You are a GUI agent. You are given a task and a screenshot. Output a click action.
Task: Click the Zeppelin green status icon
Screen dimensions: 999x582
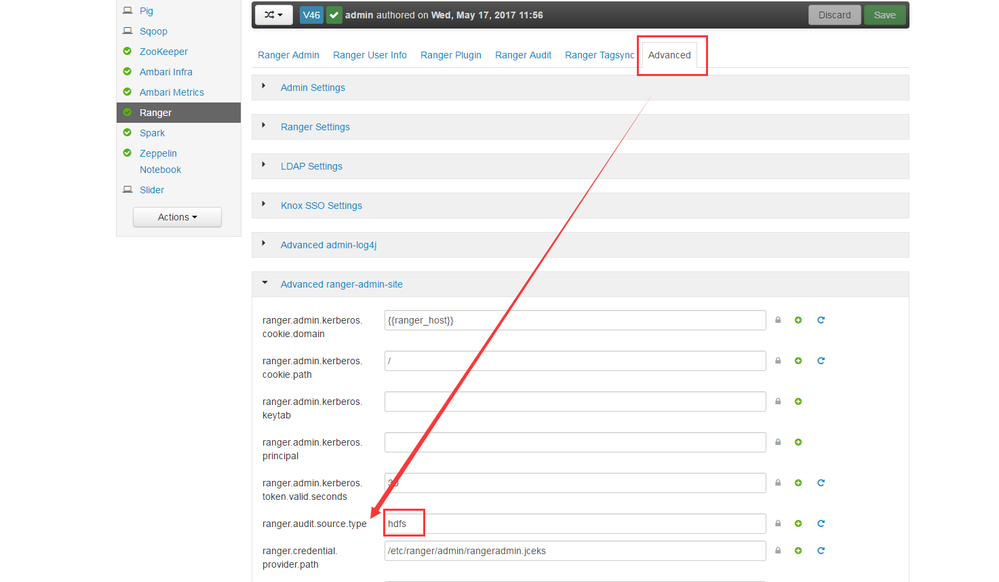click(127, 153)
